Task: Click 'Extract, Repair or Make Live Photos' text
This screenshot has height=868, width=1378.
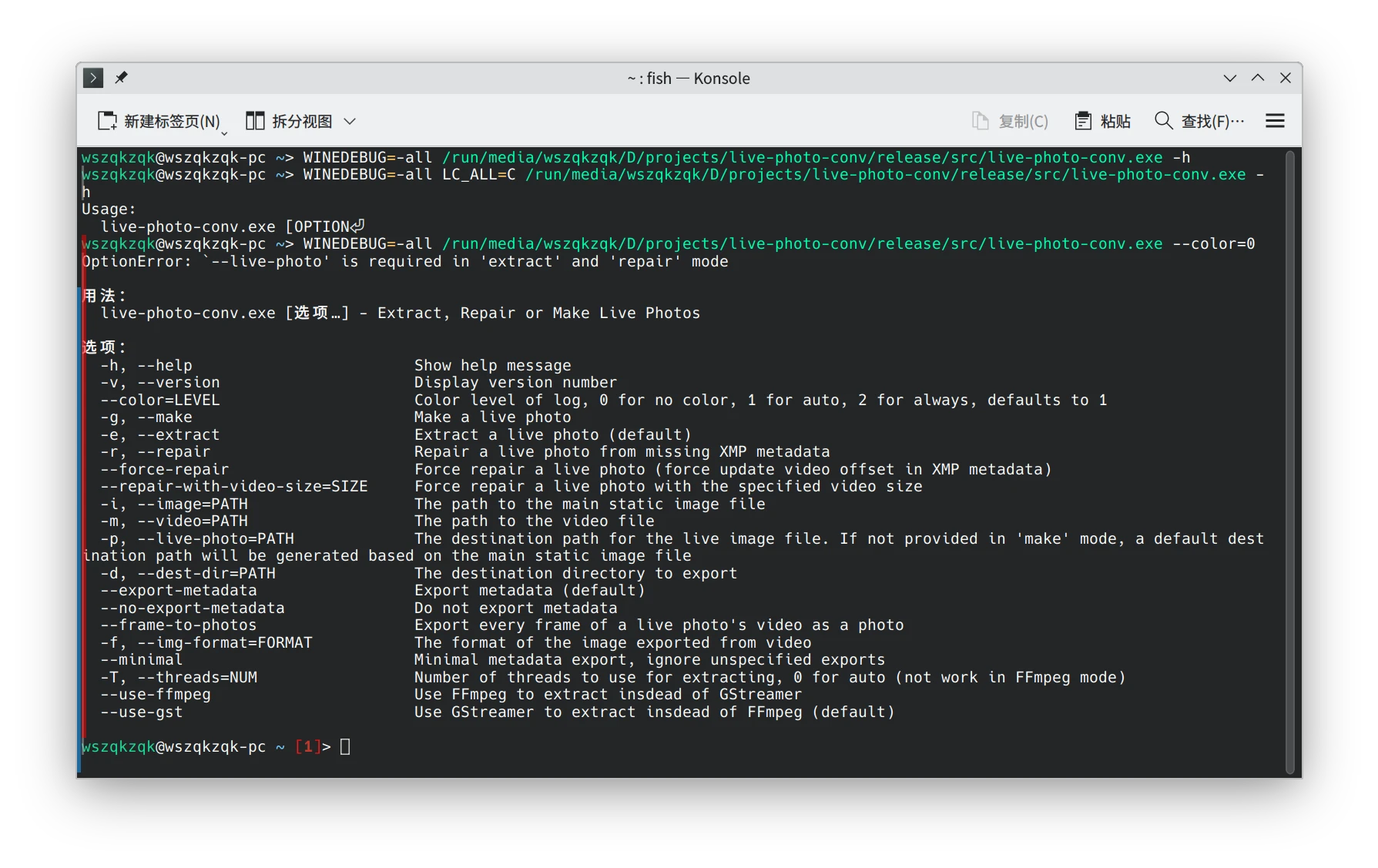Action: click(539, 313)
